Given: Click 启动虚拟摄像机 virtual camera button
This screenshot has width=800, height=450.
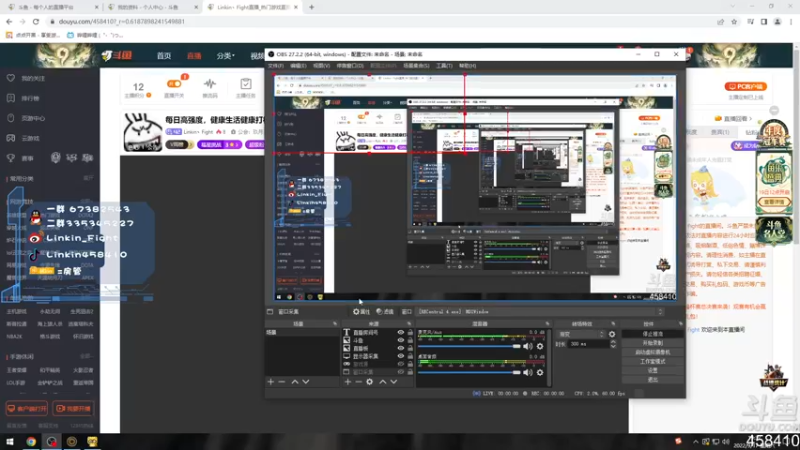Looking at the screenshot, I should (653, 353).
